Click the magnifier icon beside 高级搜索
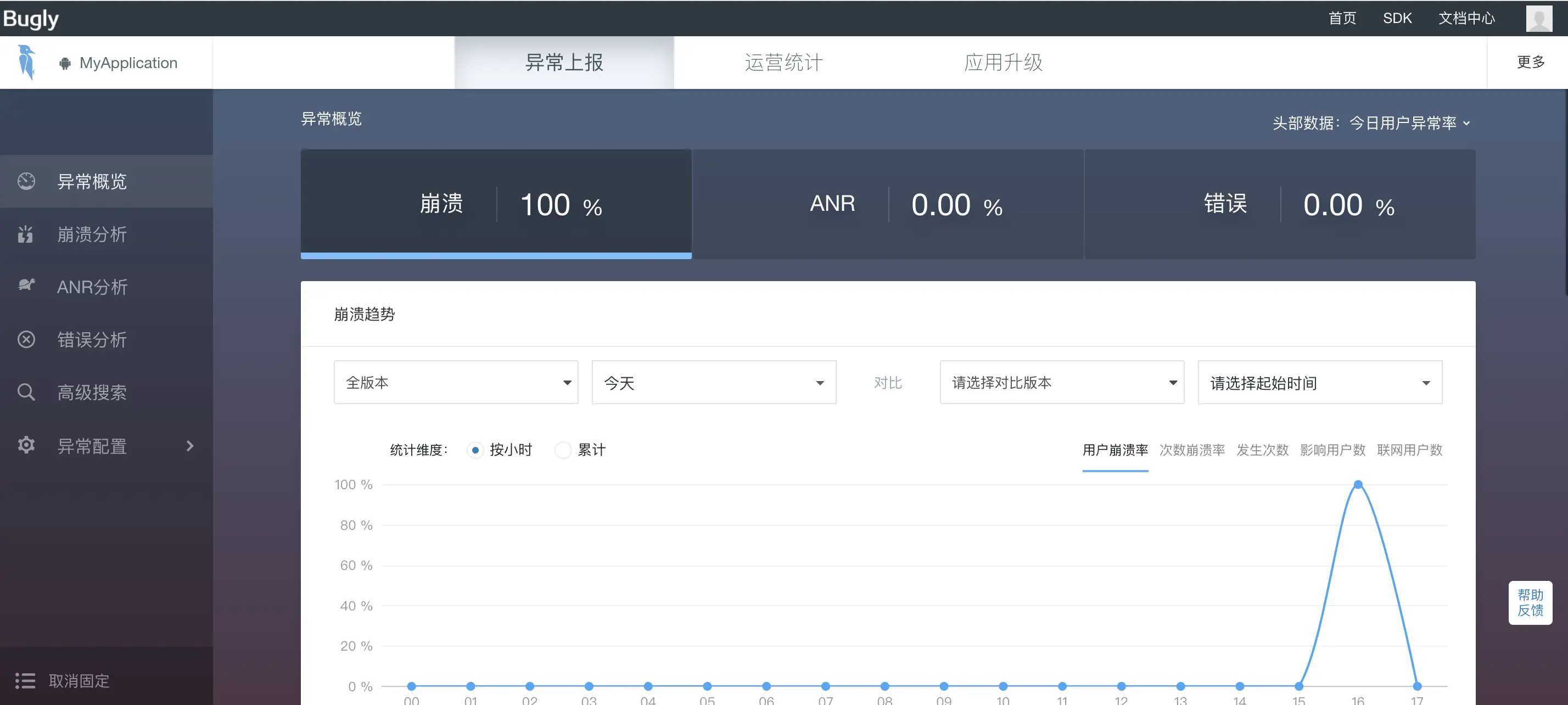The height and width of the screenshot is (705, 1568). (26, 391)
